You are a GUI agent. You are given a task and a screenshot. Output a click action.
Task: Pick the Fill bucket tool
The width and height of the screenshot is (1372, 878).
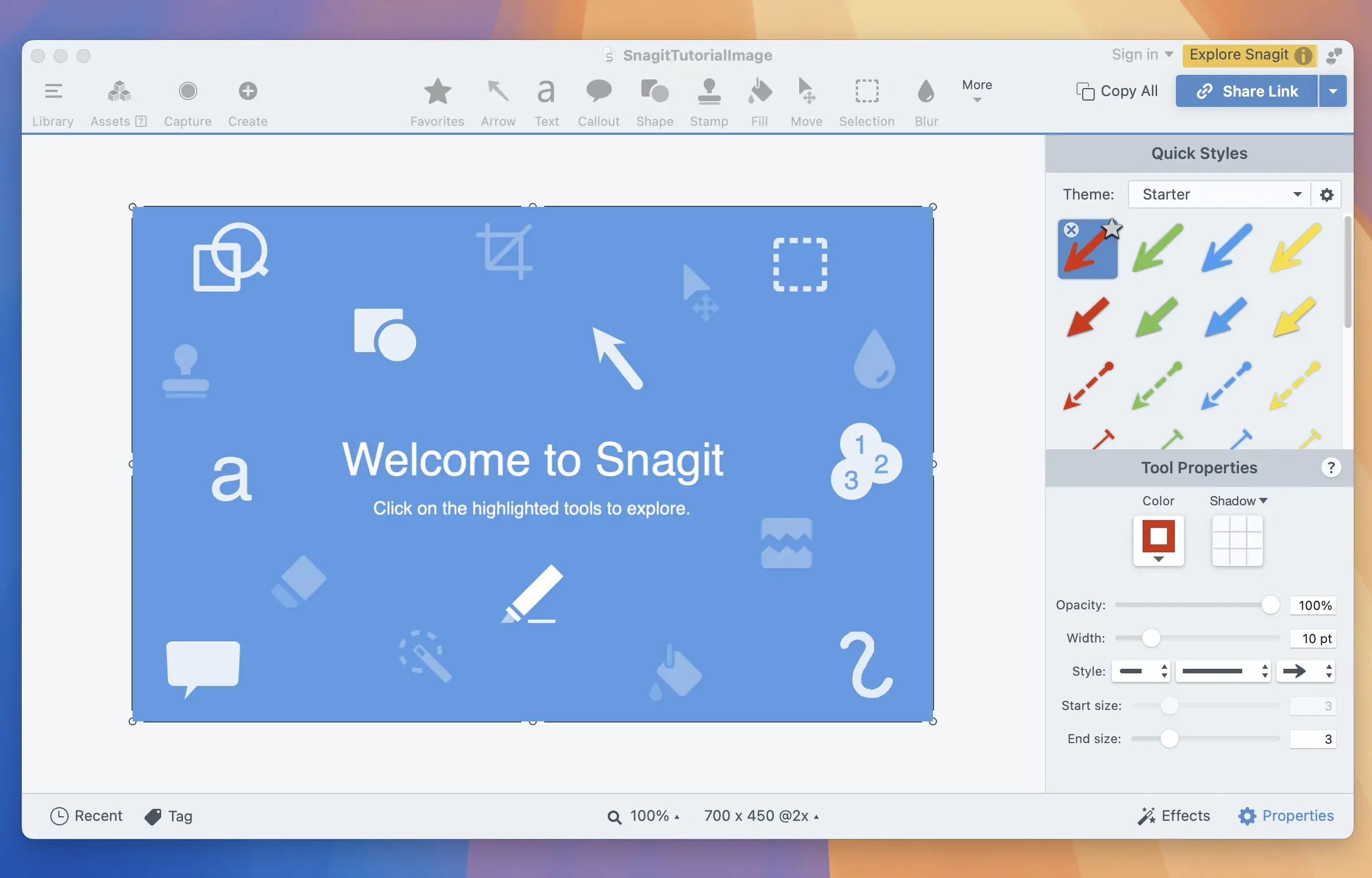point(759,101)
